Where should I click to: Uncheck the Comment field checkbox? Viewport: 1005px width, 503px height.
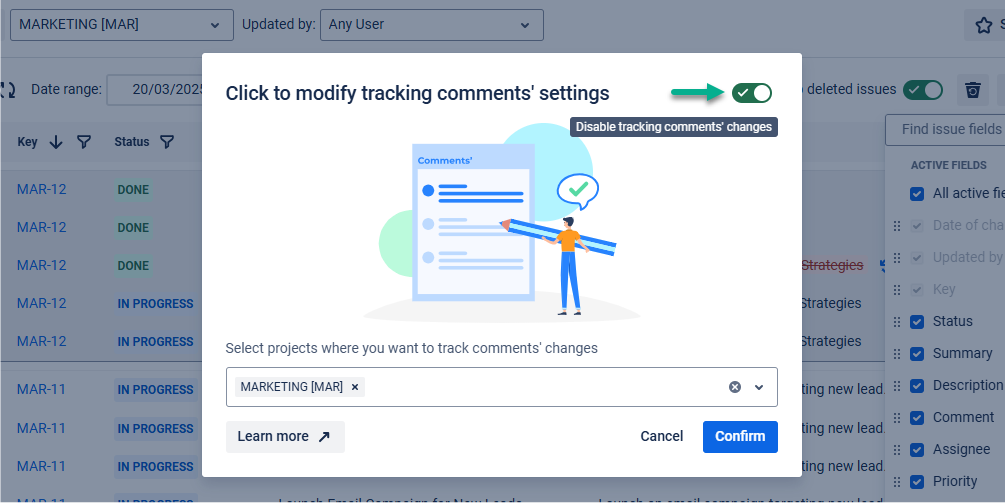pyautogui.click(x=917, y=418)
